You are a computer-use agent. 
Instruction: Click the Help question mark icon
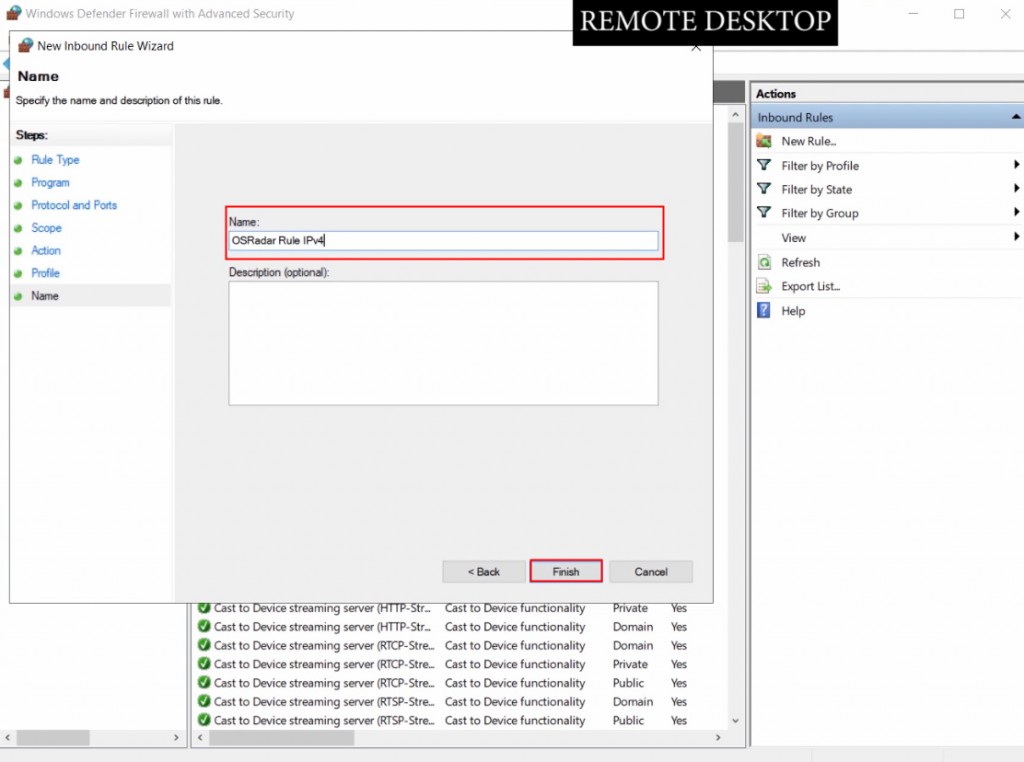(x=763, y=310)
